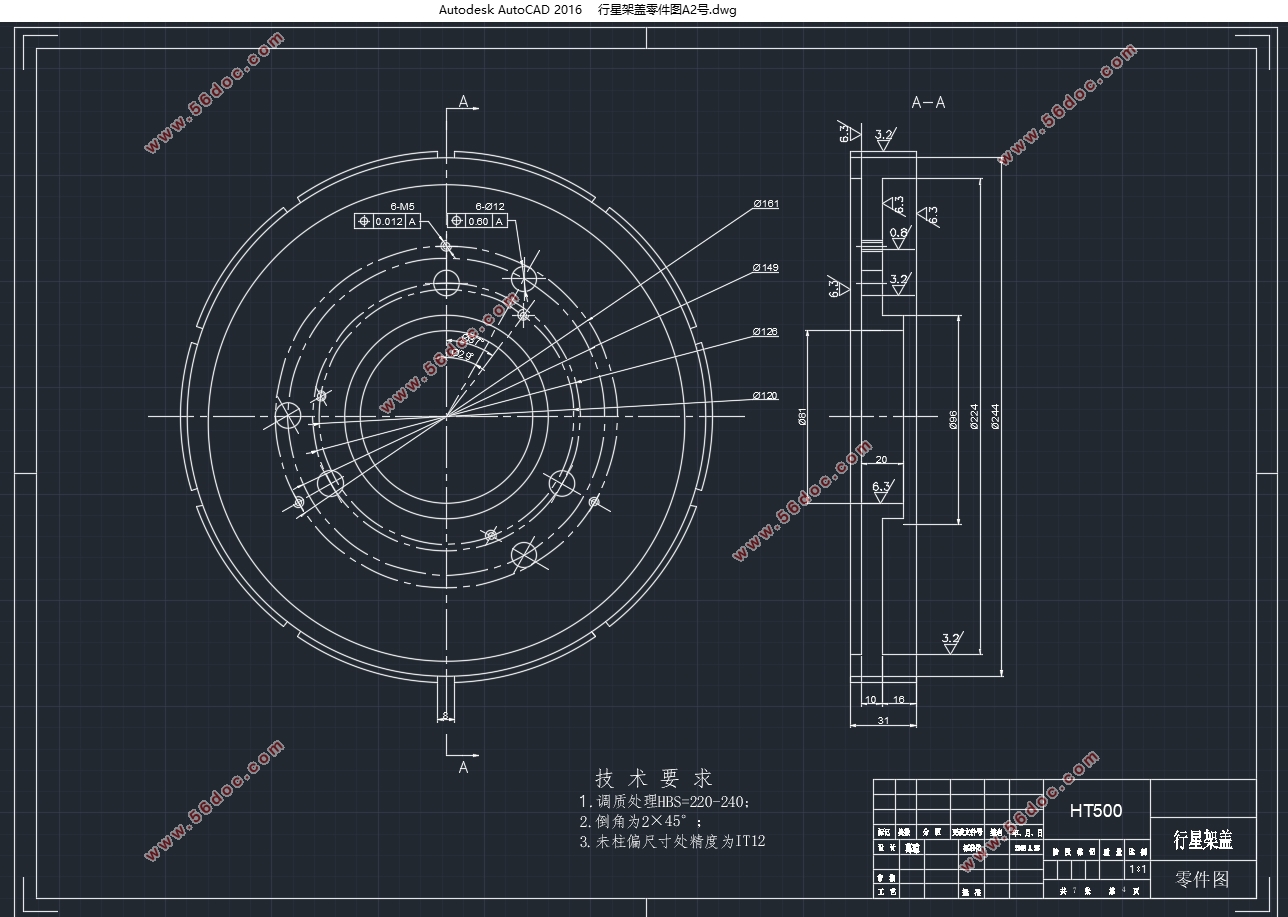The width and height of the screenshot is (1288, 917).
Task: Click the 20 depth dimension text
Action: [881, 460]
